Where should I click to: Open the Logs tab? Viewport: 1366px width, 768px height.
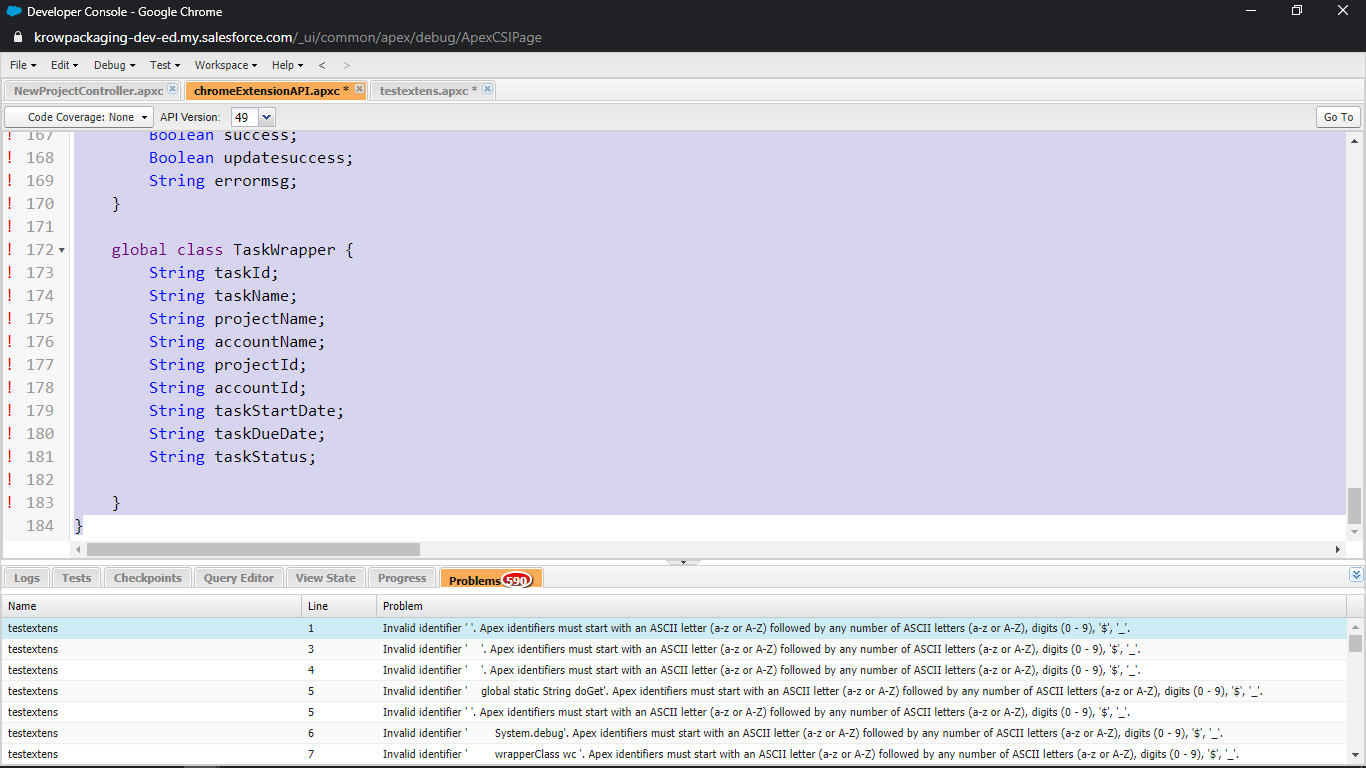tap(27, 578)
